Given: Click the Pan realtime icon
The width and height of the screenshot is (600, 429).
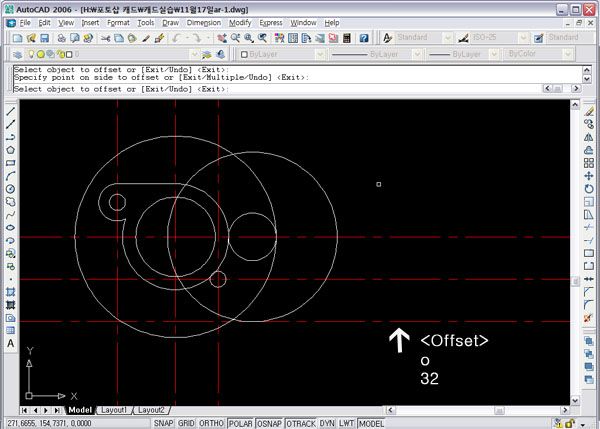Looking at the screenshot, I should pos(222,38).
